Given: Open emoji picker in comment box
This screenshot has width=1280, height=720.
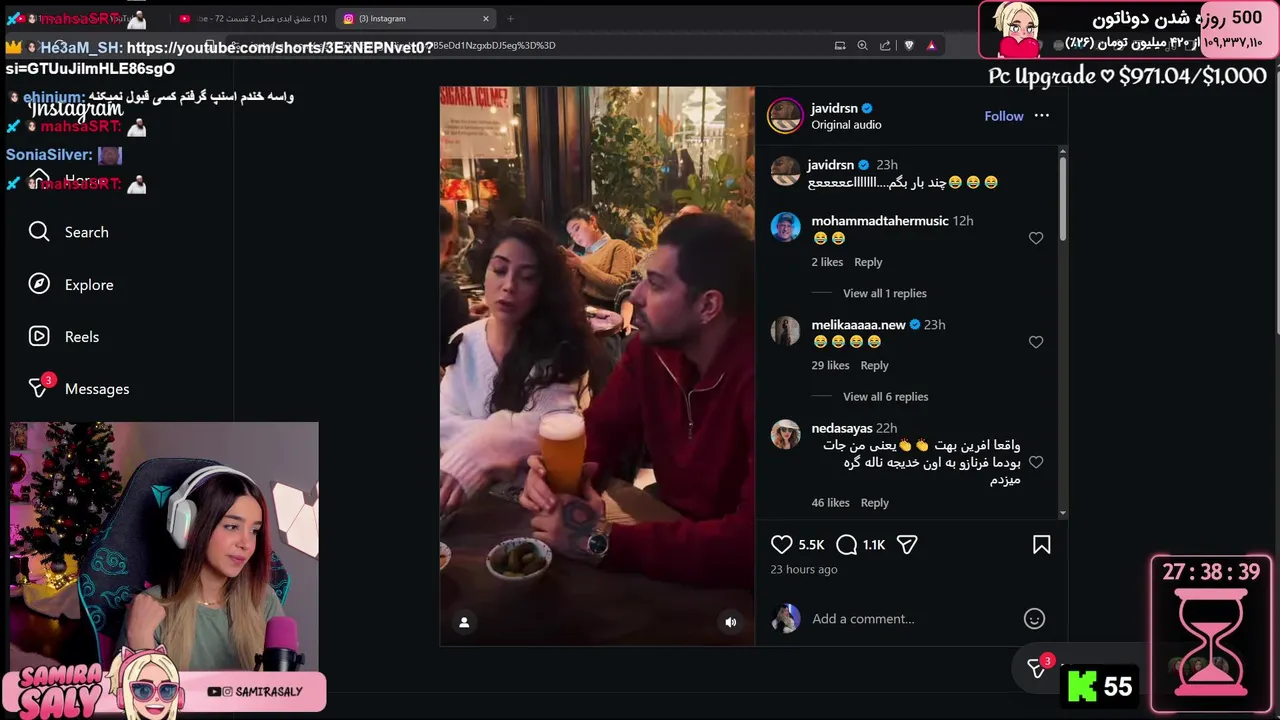Looking at the screenshot, I should coord(1034,619).
